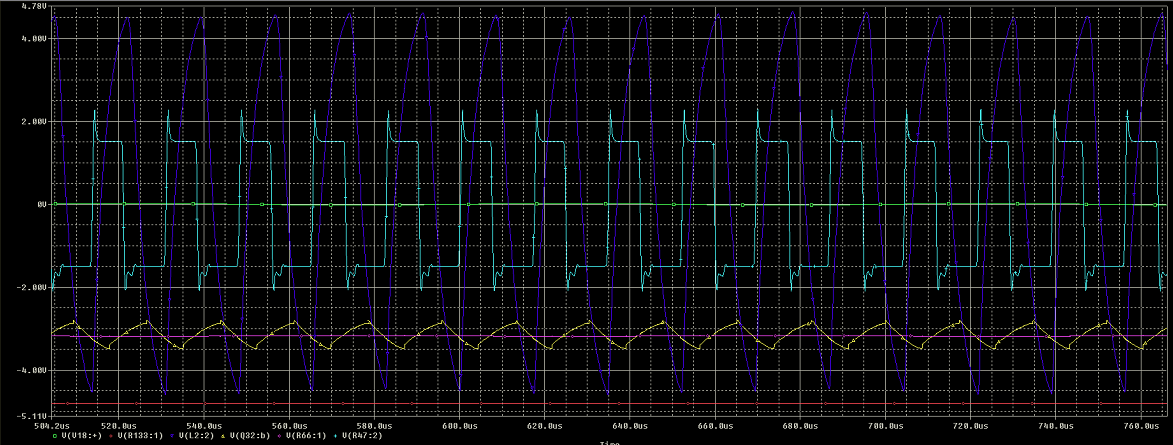Viewport: 1173px width, 445px height.
Task: Click the 2.00V Y-axis label
Action: (x=34, y=121)
